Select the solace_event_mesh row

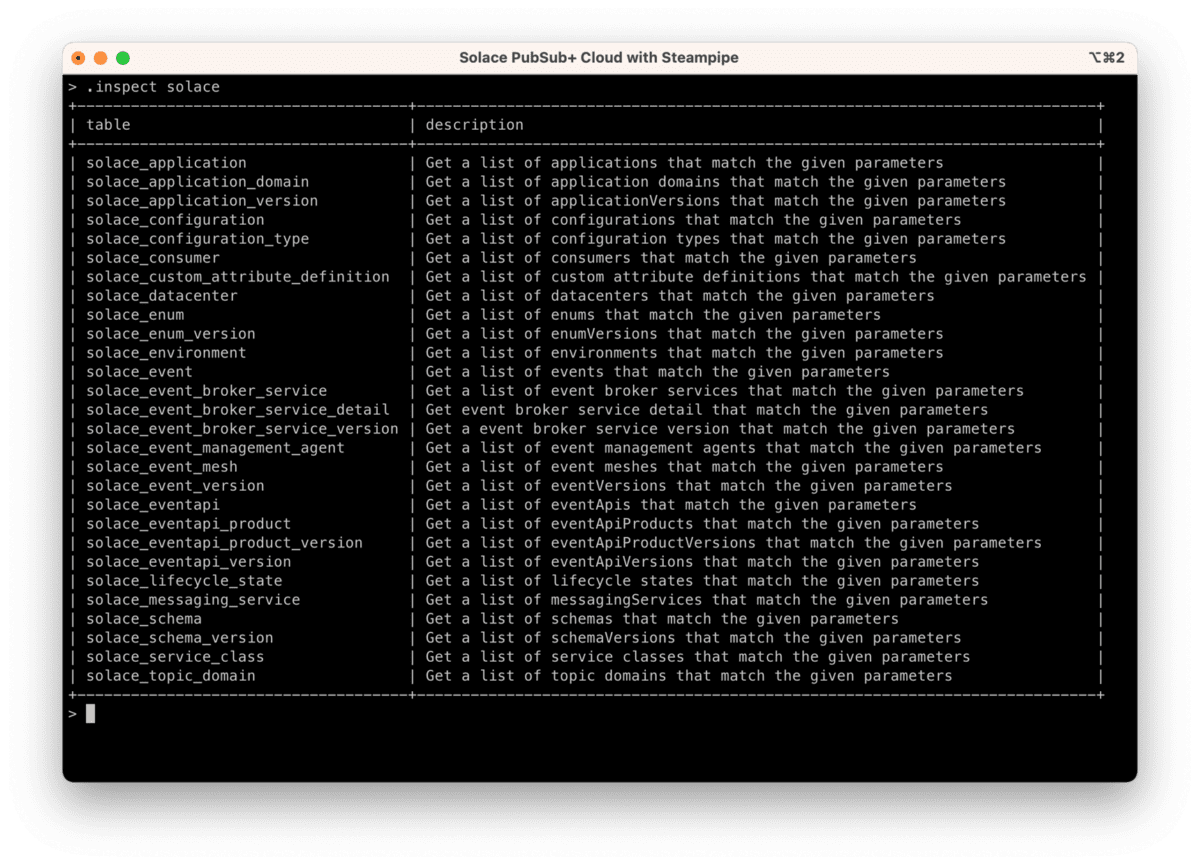(x=162, y=466)
